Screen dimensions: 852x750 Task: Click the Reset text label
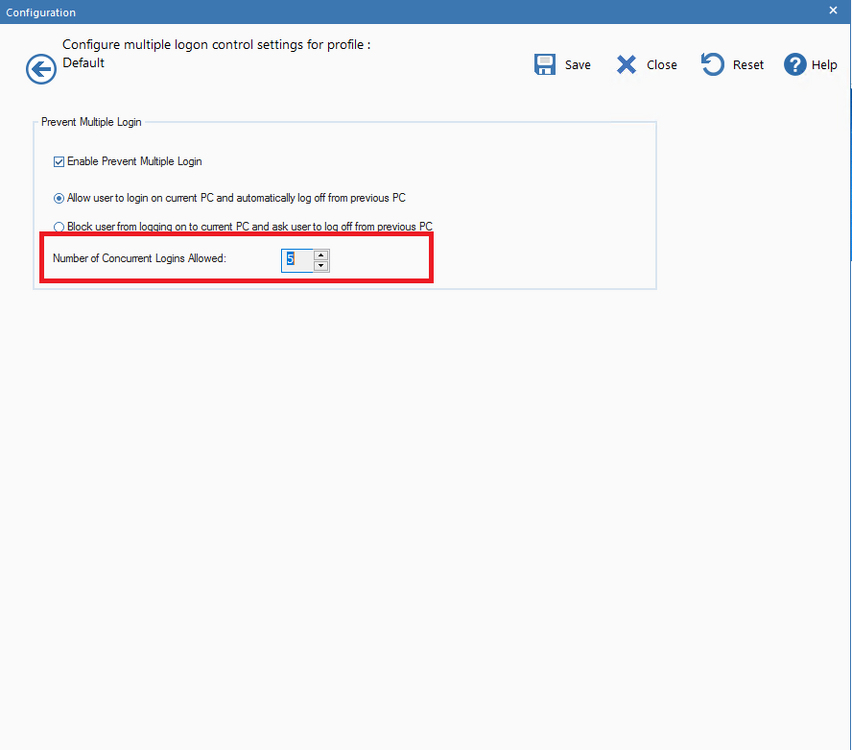[x=748, y=65]
